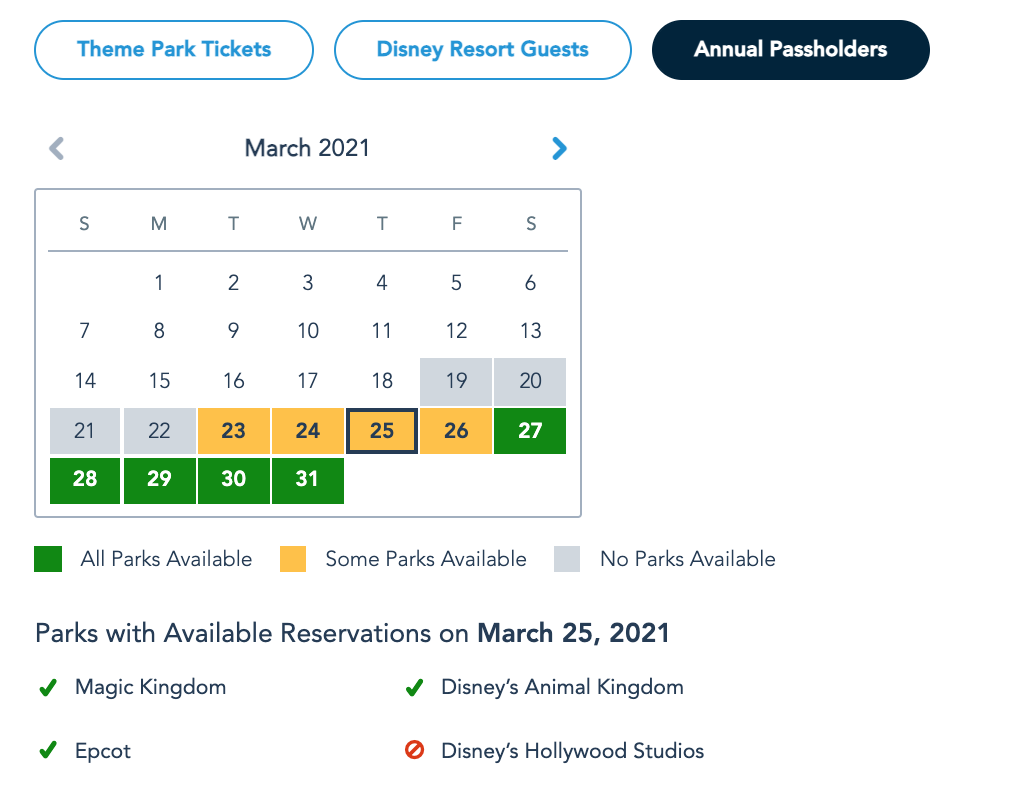Click the gray No Parks Available swatch
Screen dimensions: 1016x806
coord(567,559)
